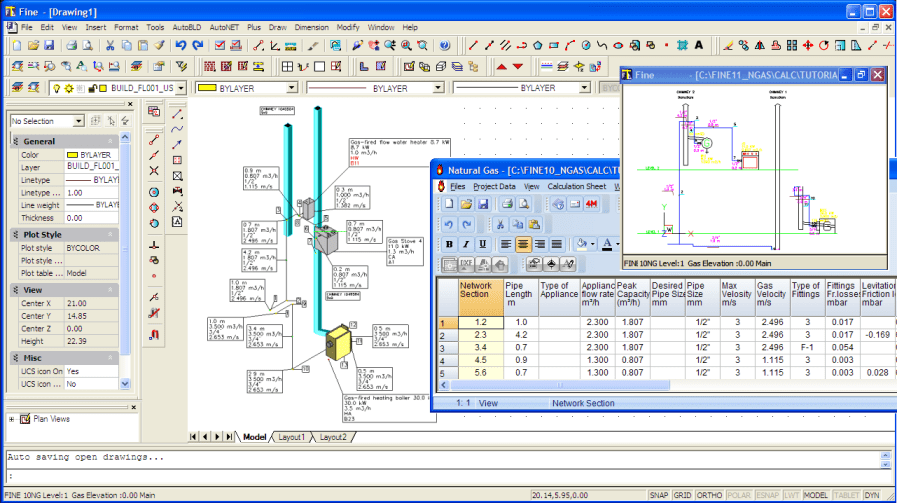Image resolution: width=897 pixels, height=503 pixels.
Task: Click the Network Section column header
Action: [481, 296]
